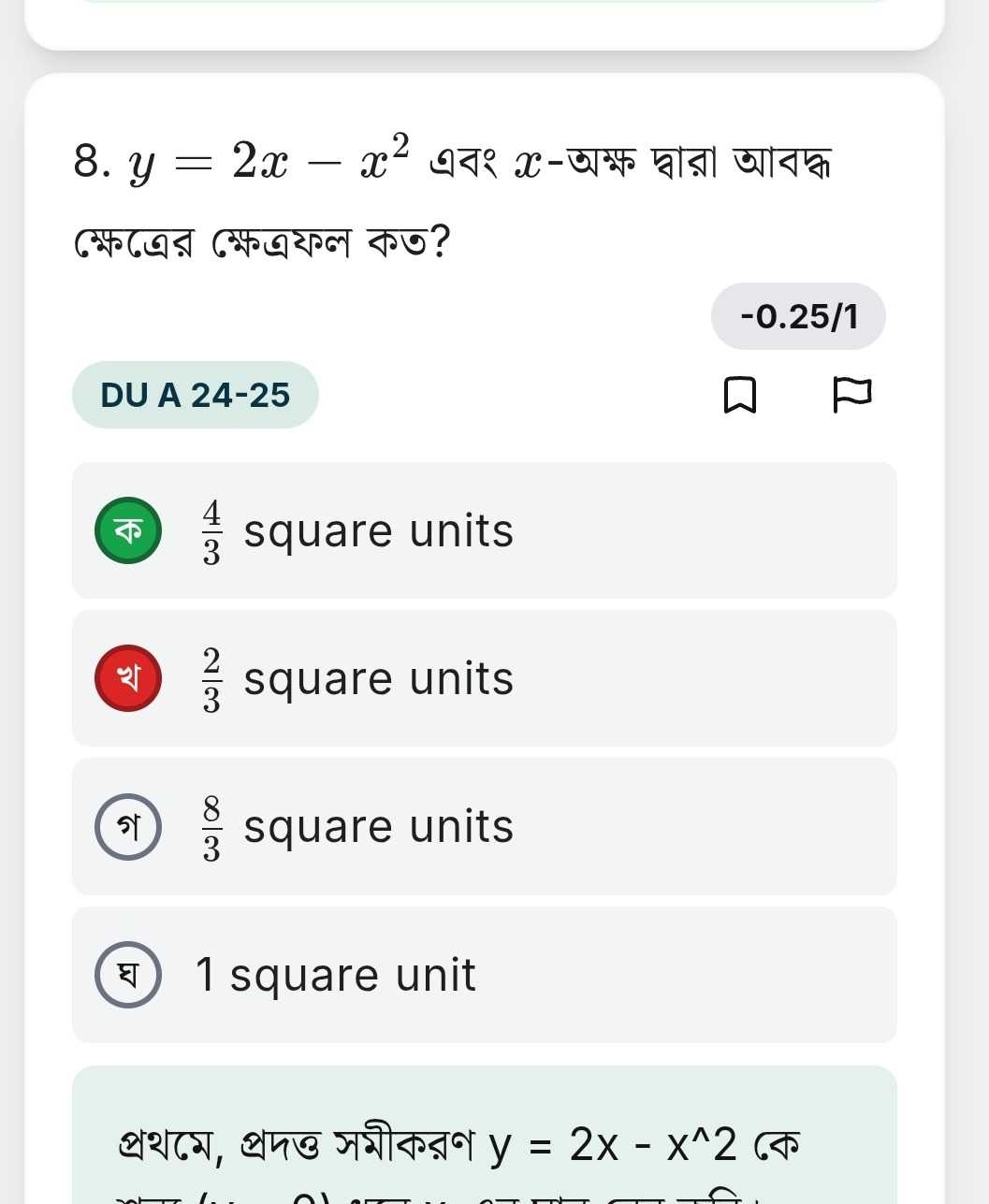This screenshot has height=1204, width=989.
Task: Select answer 2/3 square units
Action: [x=484, y=677]
